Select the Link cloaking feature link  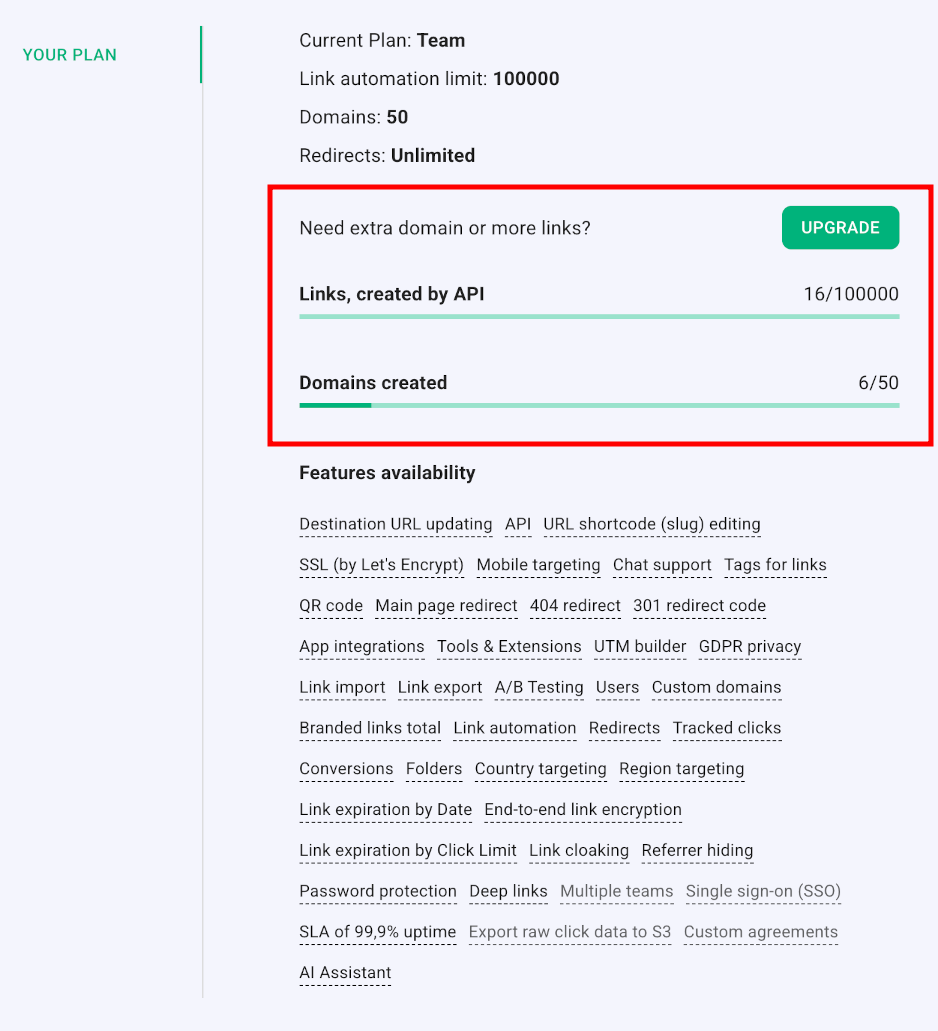coord(579,851)
